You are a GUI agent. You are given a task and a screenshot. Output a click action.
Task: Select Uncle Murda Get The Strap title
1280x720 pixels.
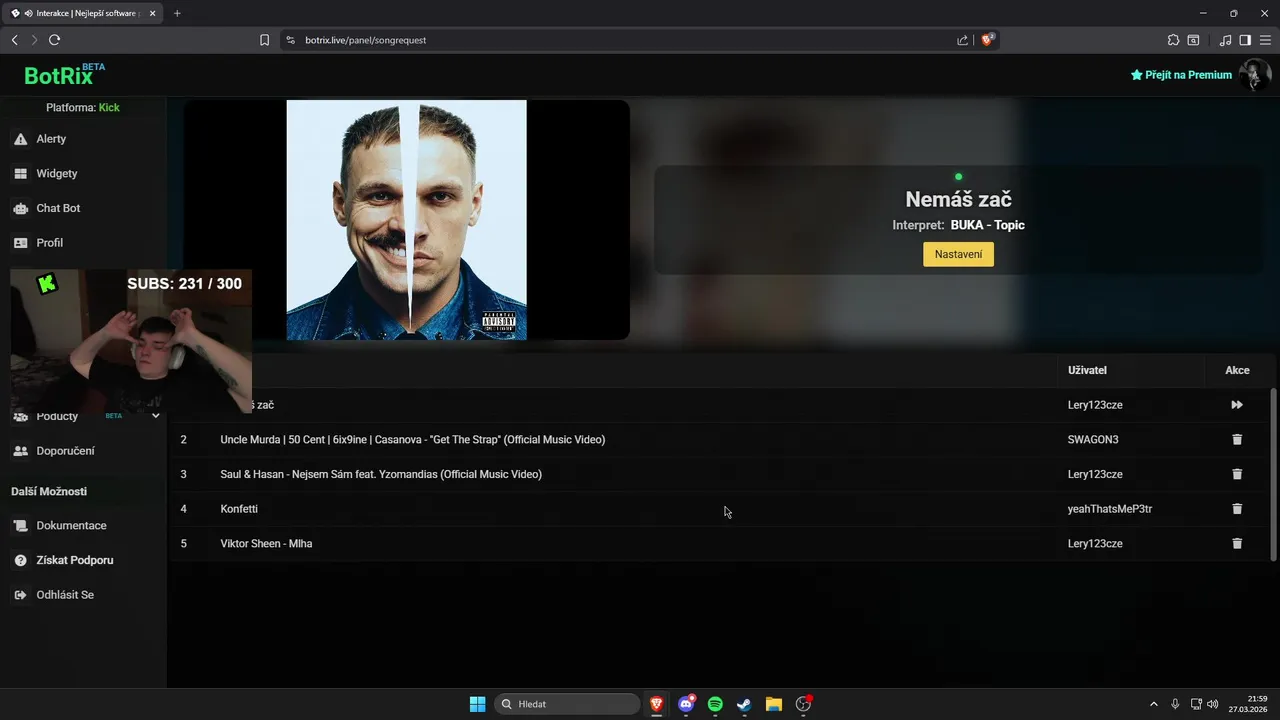(x=412, y=440)
